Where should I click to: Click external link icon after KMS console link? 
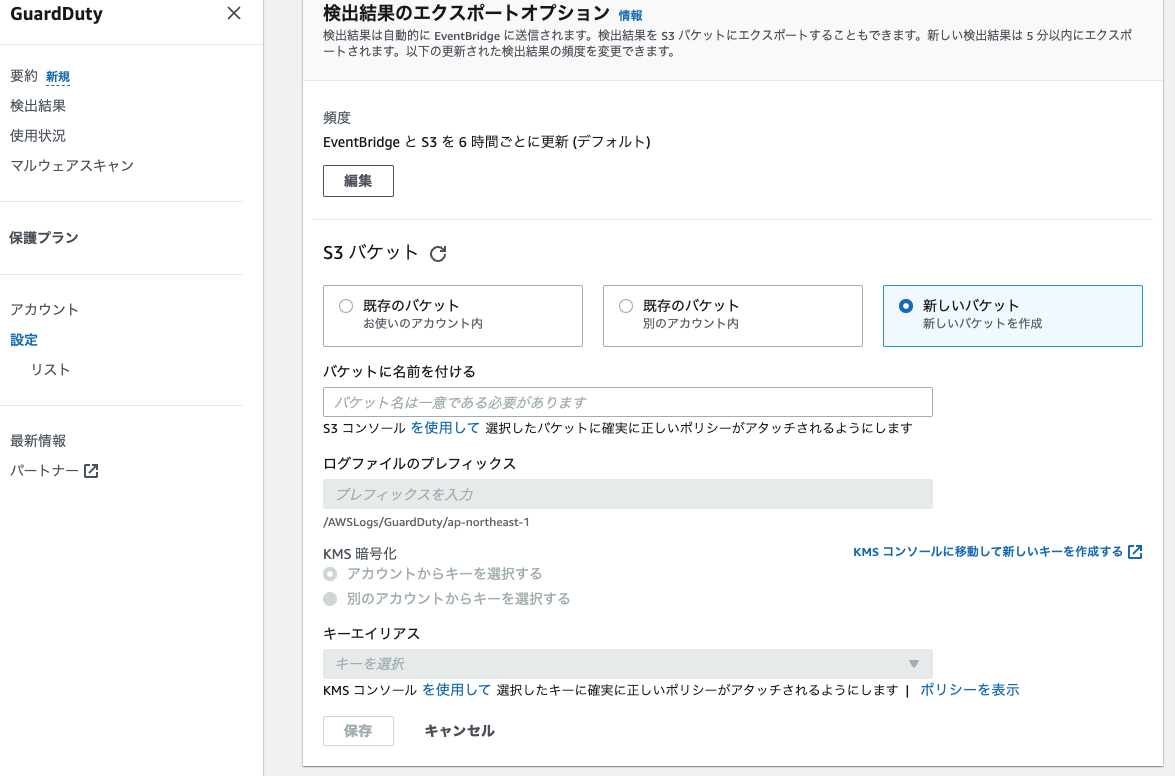click(1135, 552)
